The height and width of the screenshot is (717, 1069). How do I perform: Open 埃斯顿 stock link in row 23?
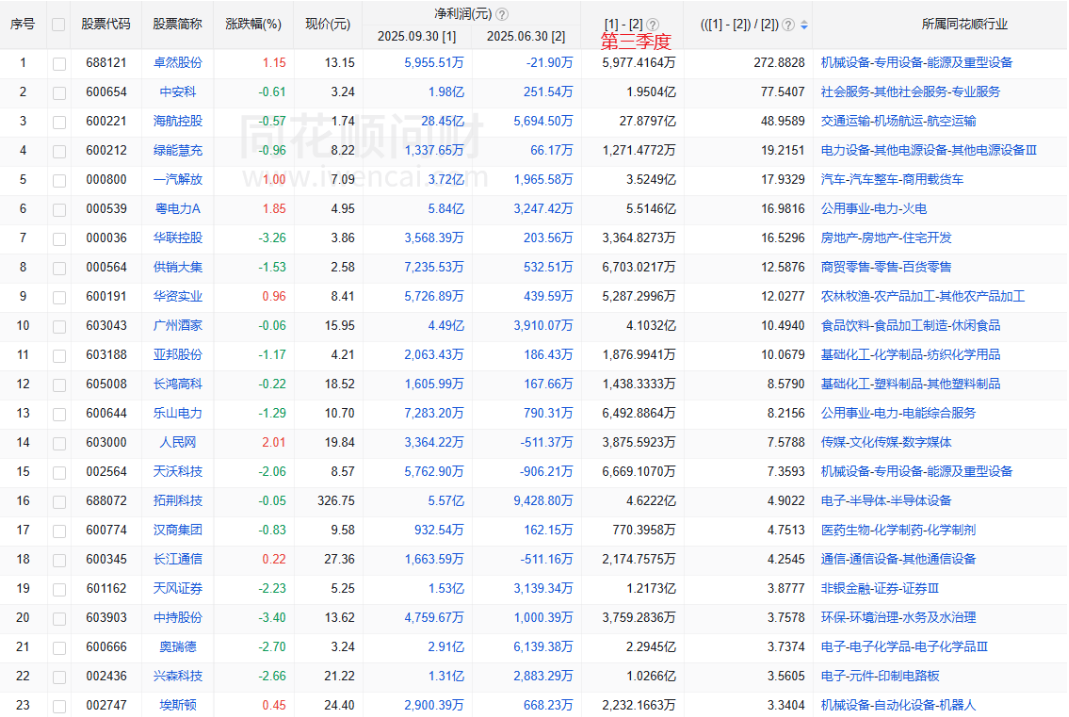click(177, 706)
